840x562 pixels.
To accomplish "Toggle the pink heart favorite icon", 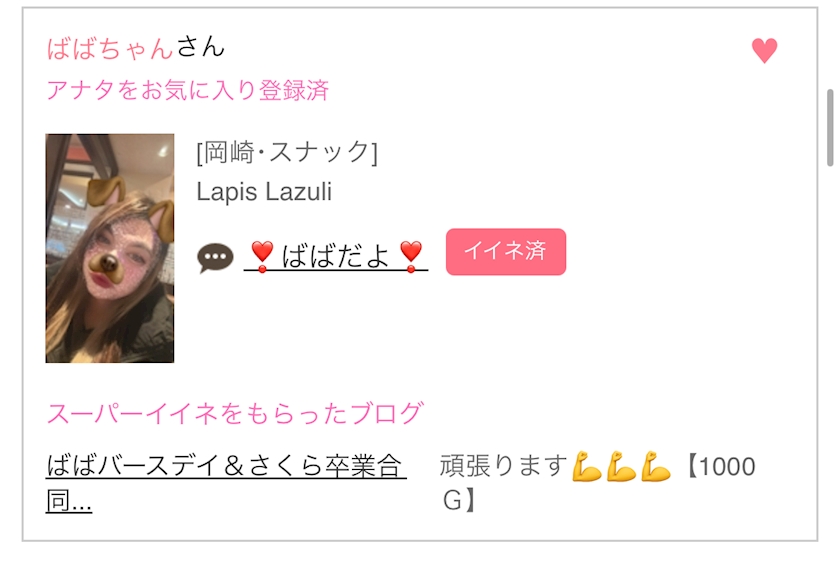I will coord(764,50).
